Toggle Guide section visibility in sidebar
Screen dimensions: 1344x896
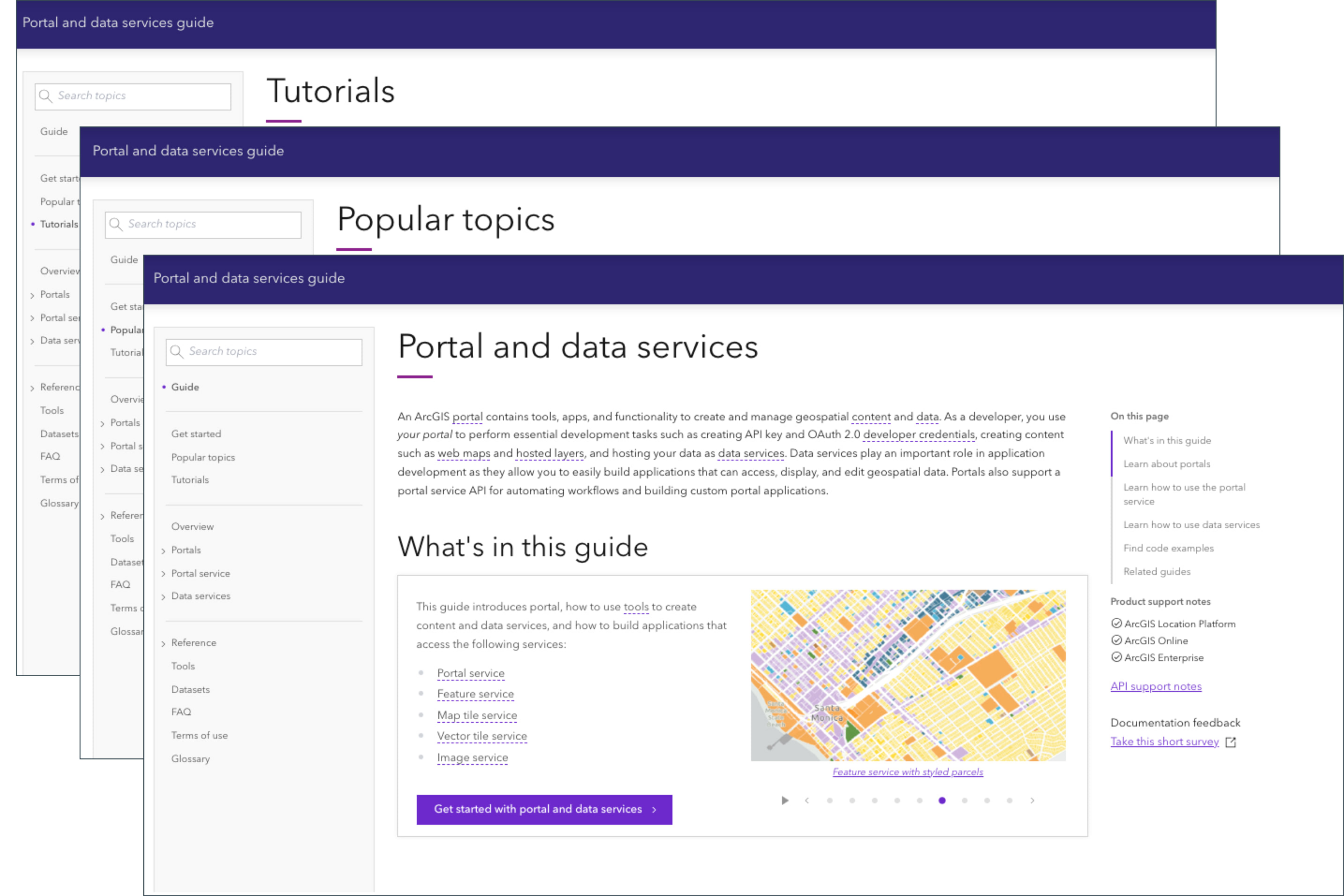click(185, 386)
